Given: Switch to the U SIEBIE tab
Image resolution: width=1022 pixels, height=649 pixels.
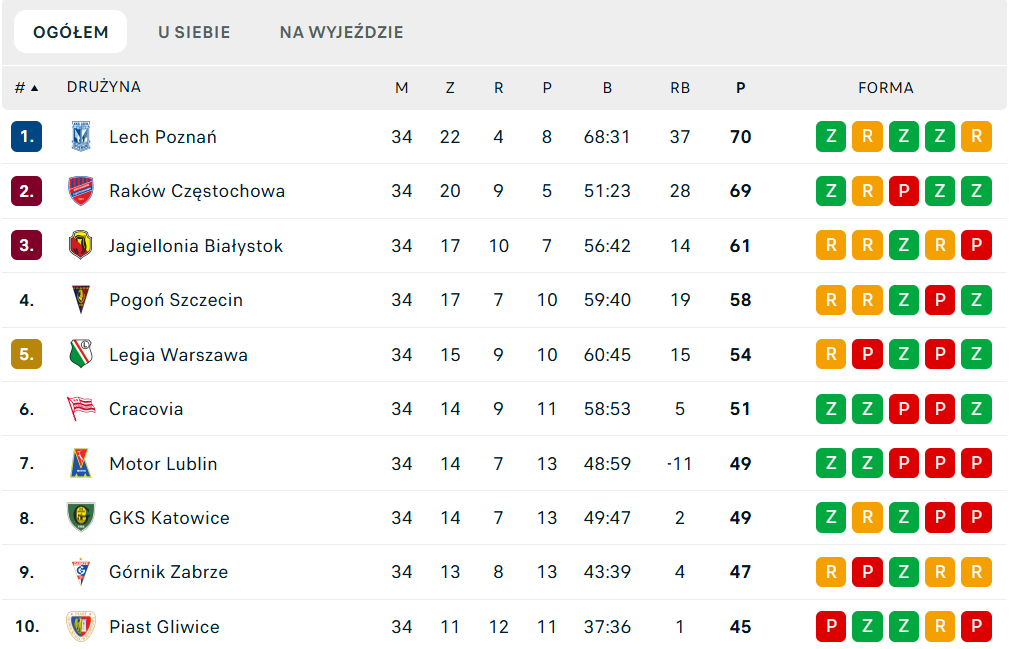Looking at the screenshot, I should click(194, 32).
